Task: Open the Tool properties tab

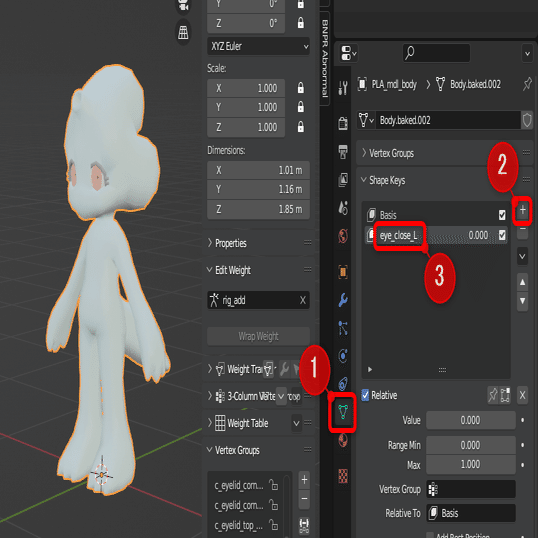Action: click(x=343, y=88)
